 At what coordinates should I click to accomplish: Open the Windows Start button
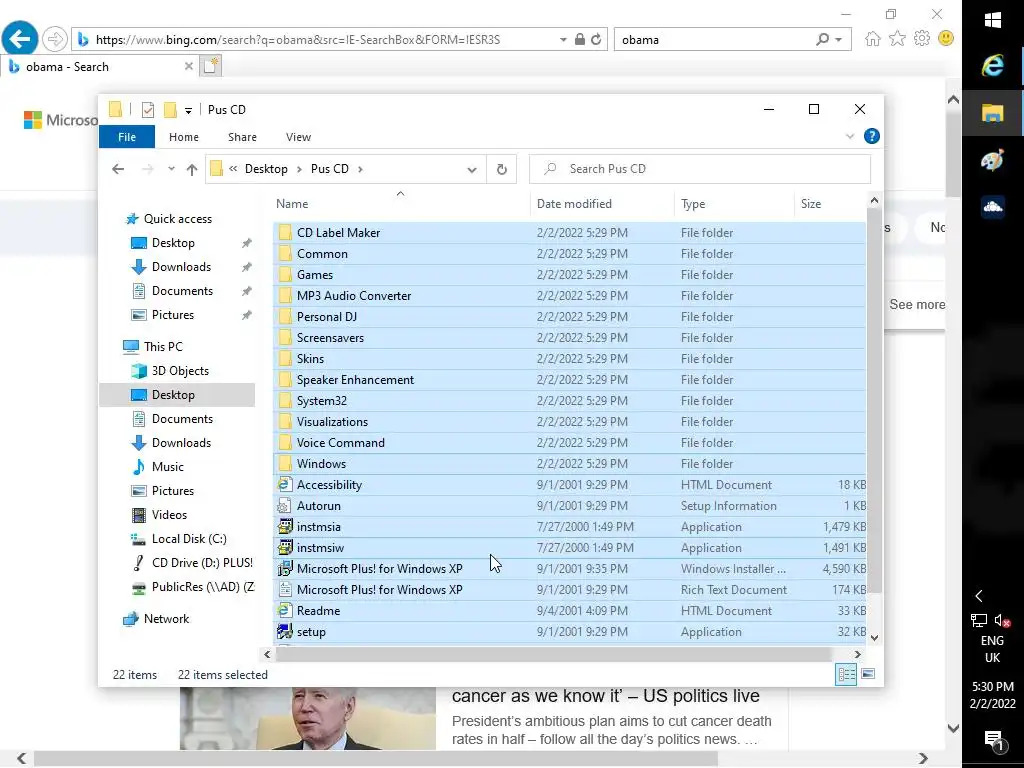(993, 20)
